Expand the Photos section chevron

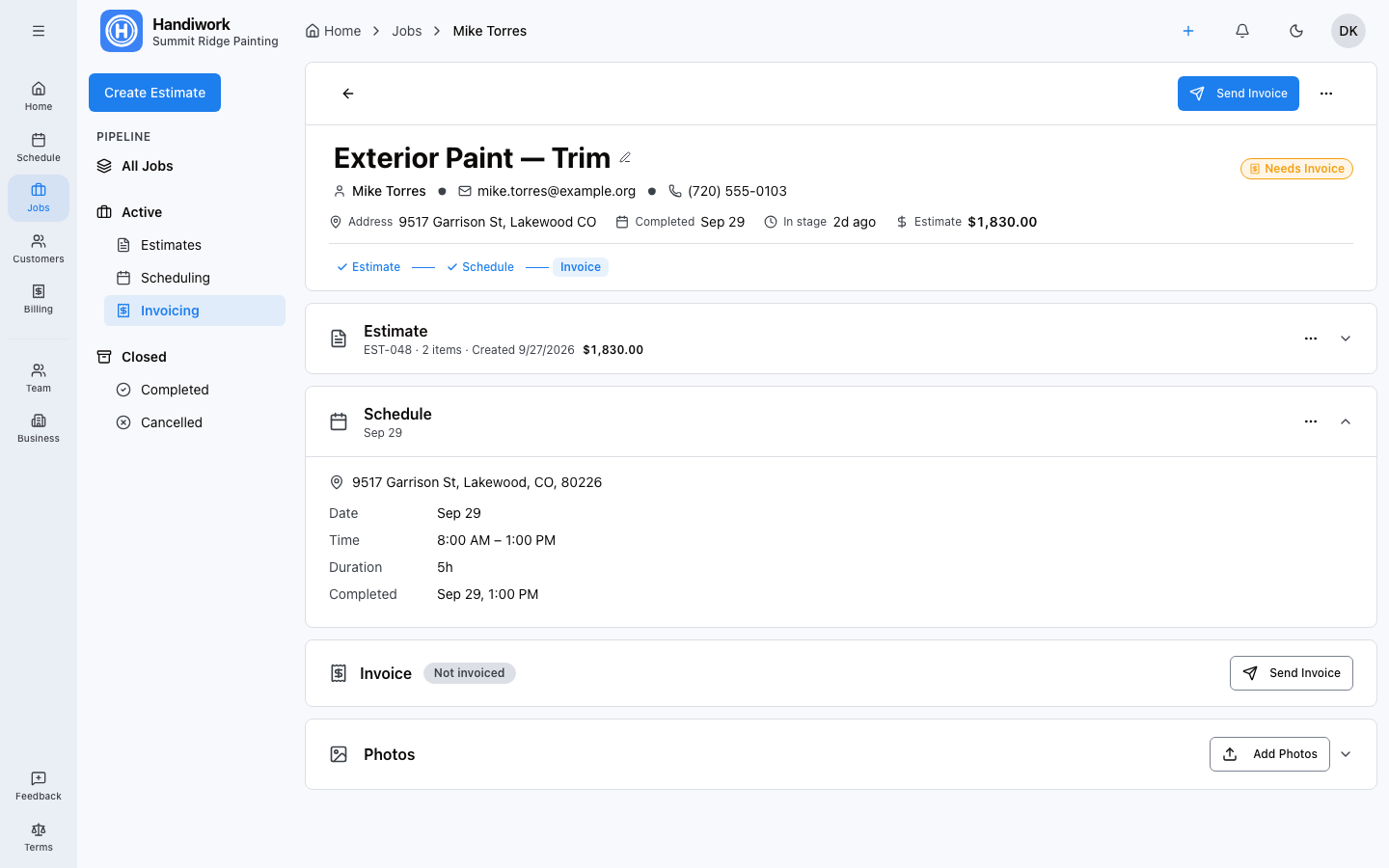click(x=1346, y=754)
